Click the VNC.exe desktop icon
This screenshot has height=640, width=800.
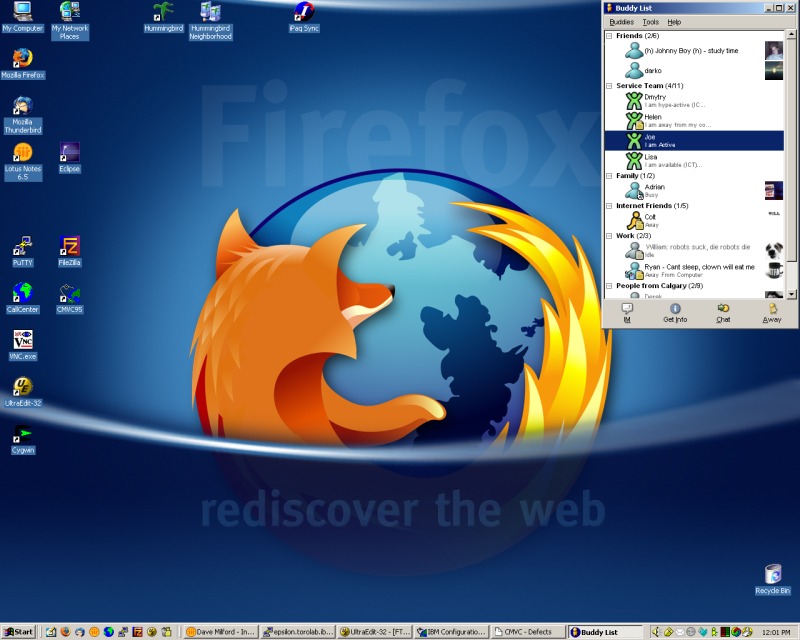[x=22, y=340]
